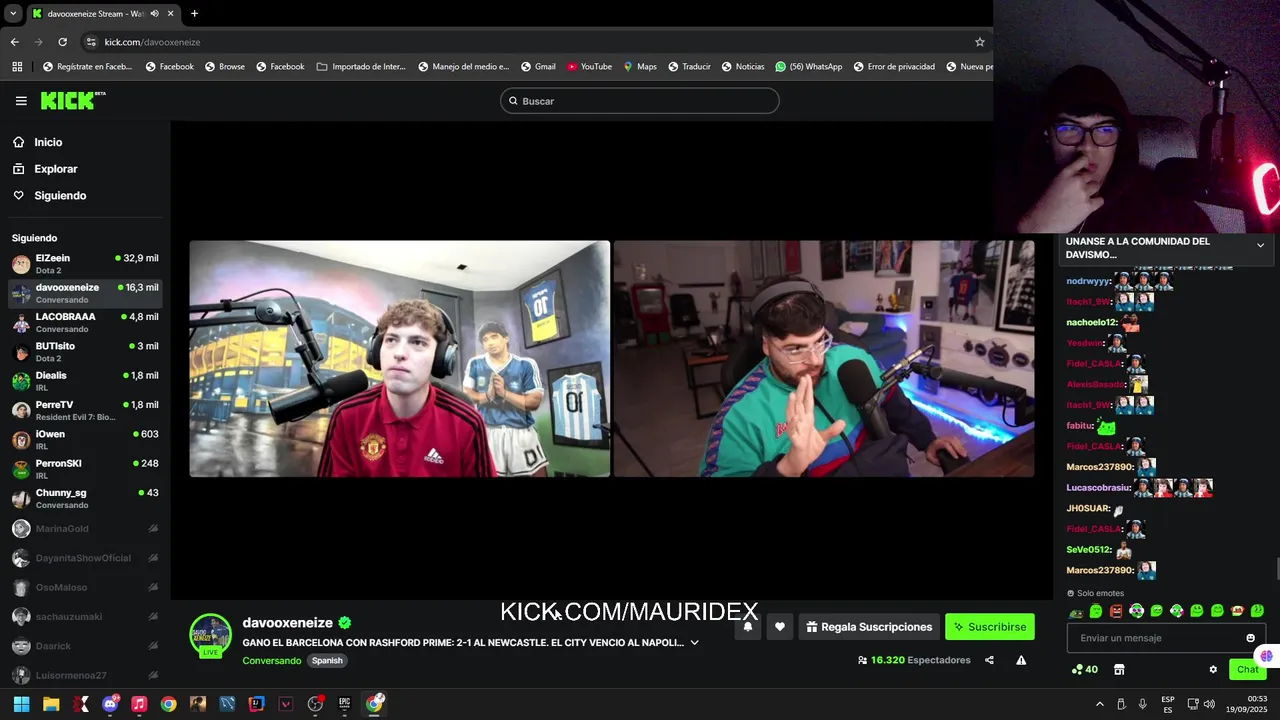Screen dimensions: 1280x720
Task: Open the taskbar volume control
Action: click(1209, 704)
